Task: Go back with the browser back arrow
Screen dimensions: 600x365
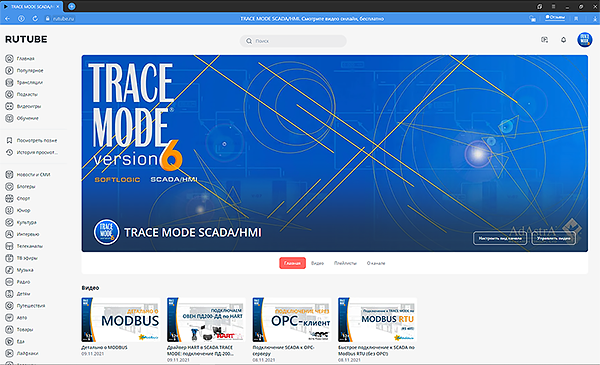Action: pyautogui.click(x=7, y=18)
